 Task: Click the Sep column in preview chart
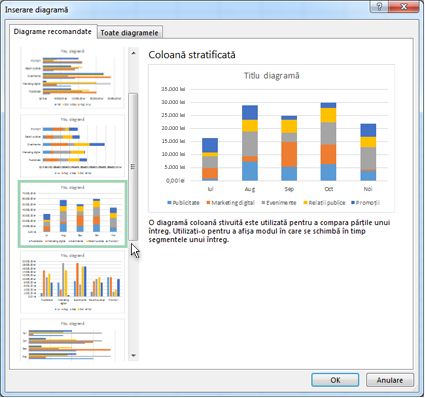point(289,148)
